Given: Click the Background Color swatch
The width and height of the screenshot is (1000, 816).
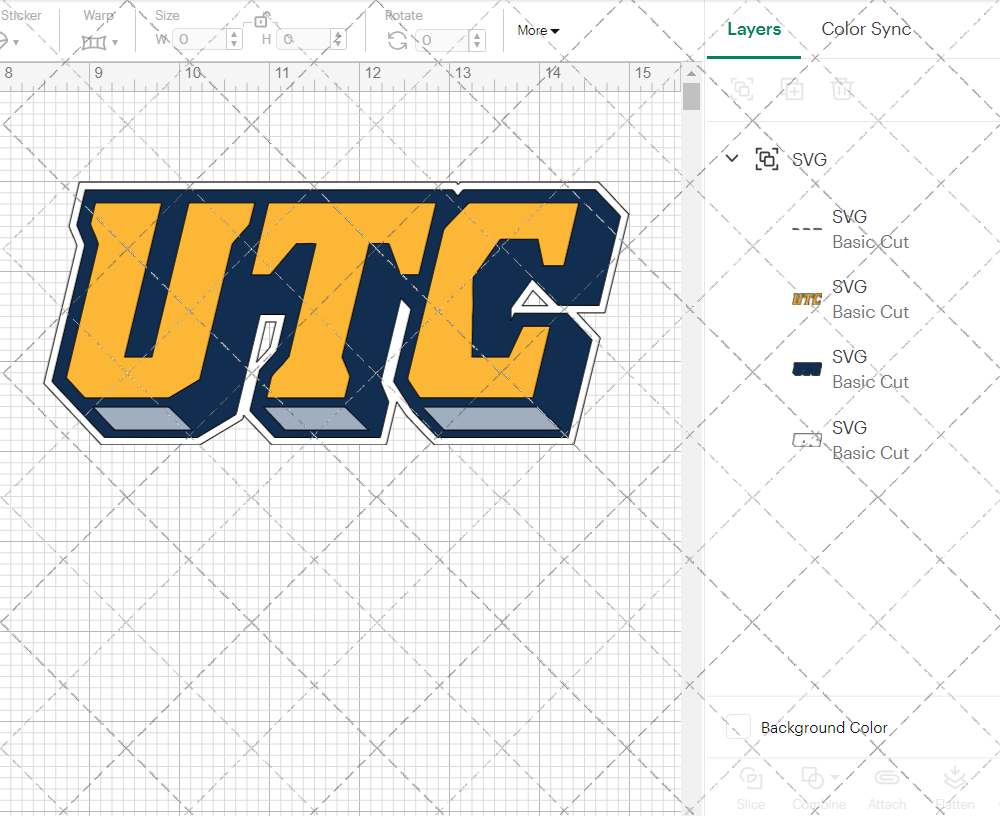Looking at the screenshot, I should tap(737, 728).
